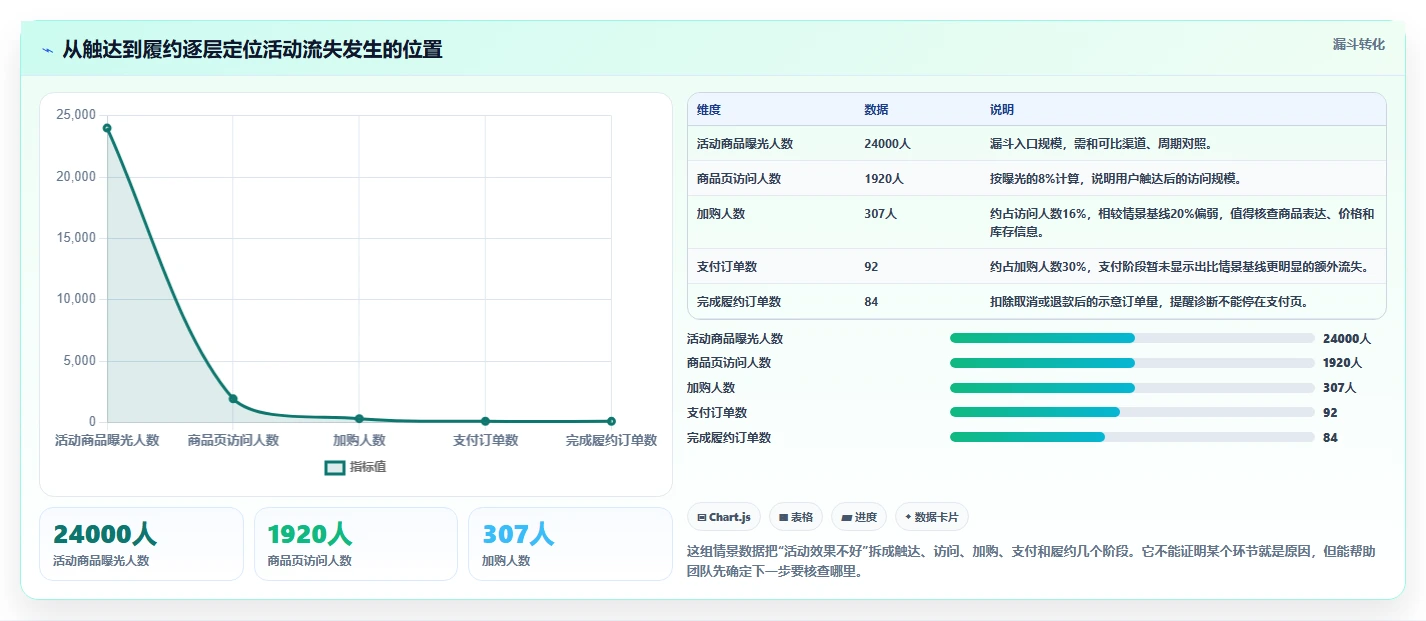The image size is (1426, 621).
Task: Click the 数据卡片 tag chip
Action: (x=931, y=517)
